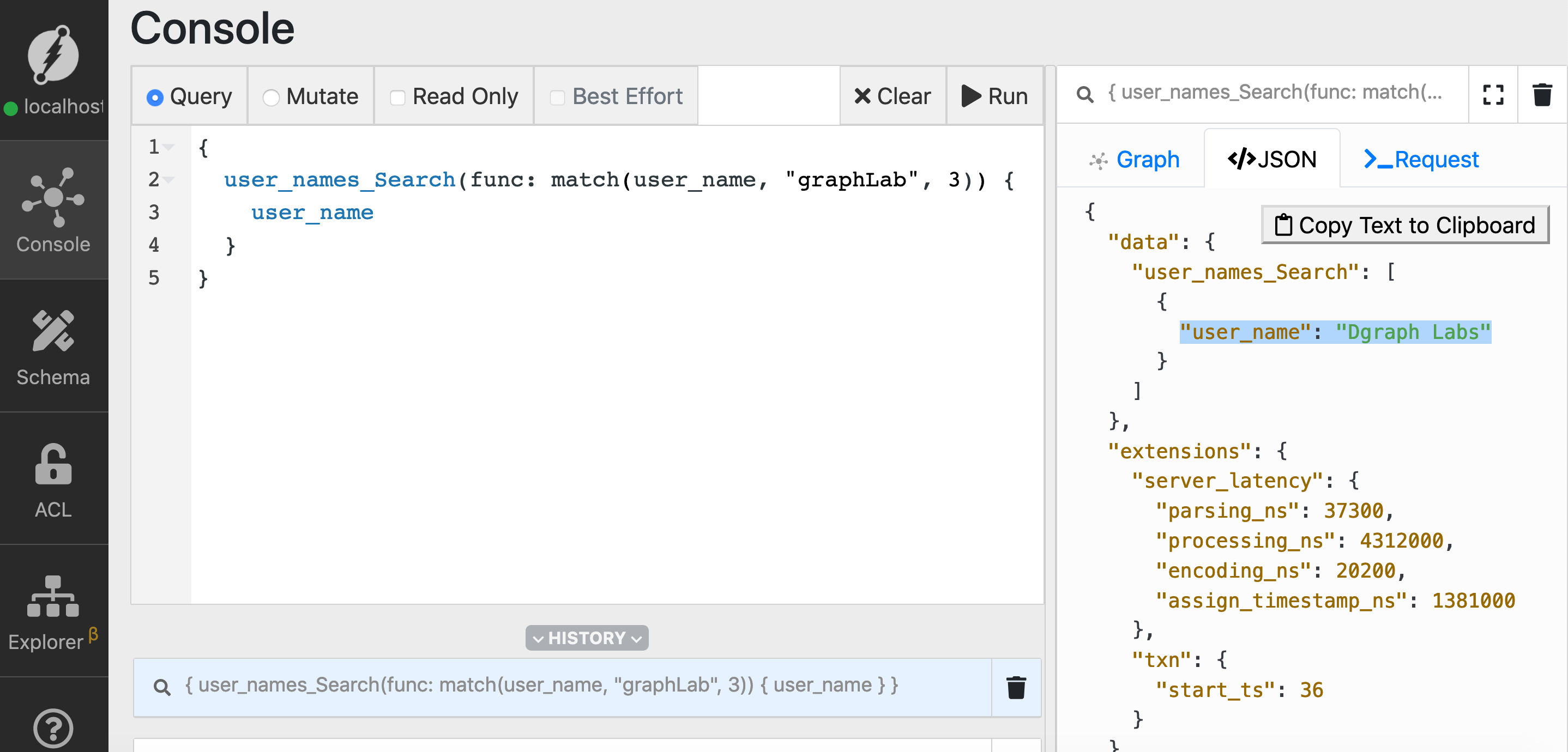
Task: Switch to the Request tab
Action: [1421, 160]
